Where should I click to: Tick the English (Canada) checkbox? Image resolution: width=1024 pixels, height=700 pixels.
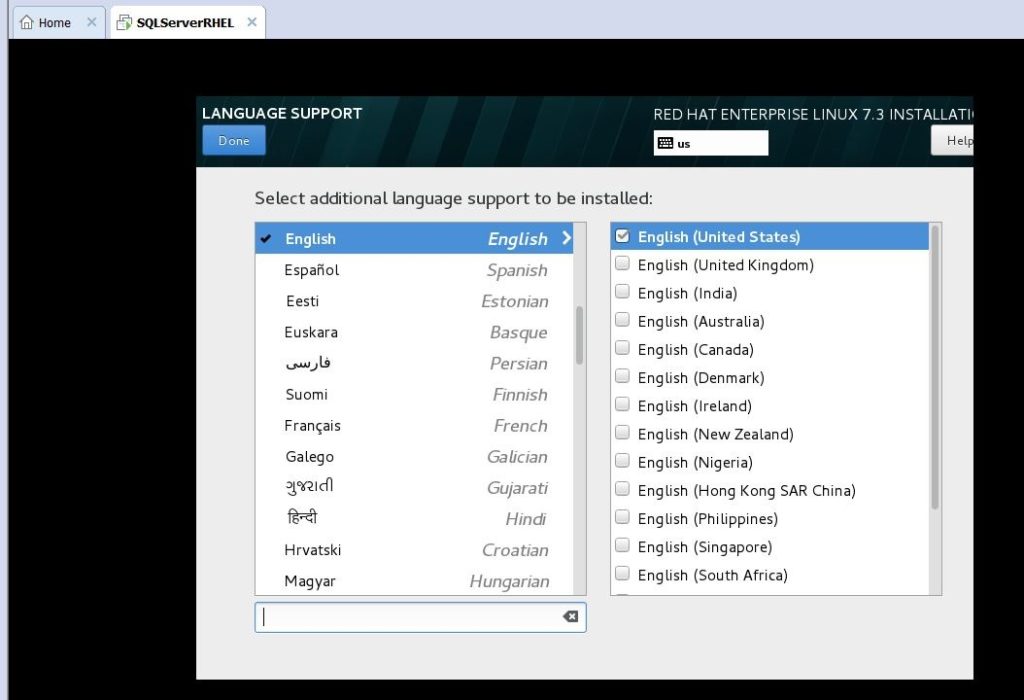coord(623,349)
